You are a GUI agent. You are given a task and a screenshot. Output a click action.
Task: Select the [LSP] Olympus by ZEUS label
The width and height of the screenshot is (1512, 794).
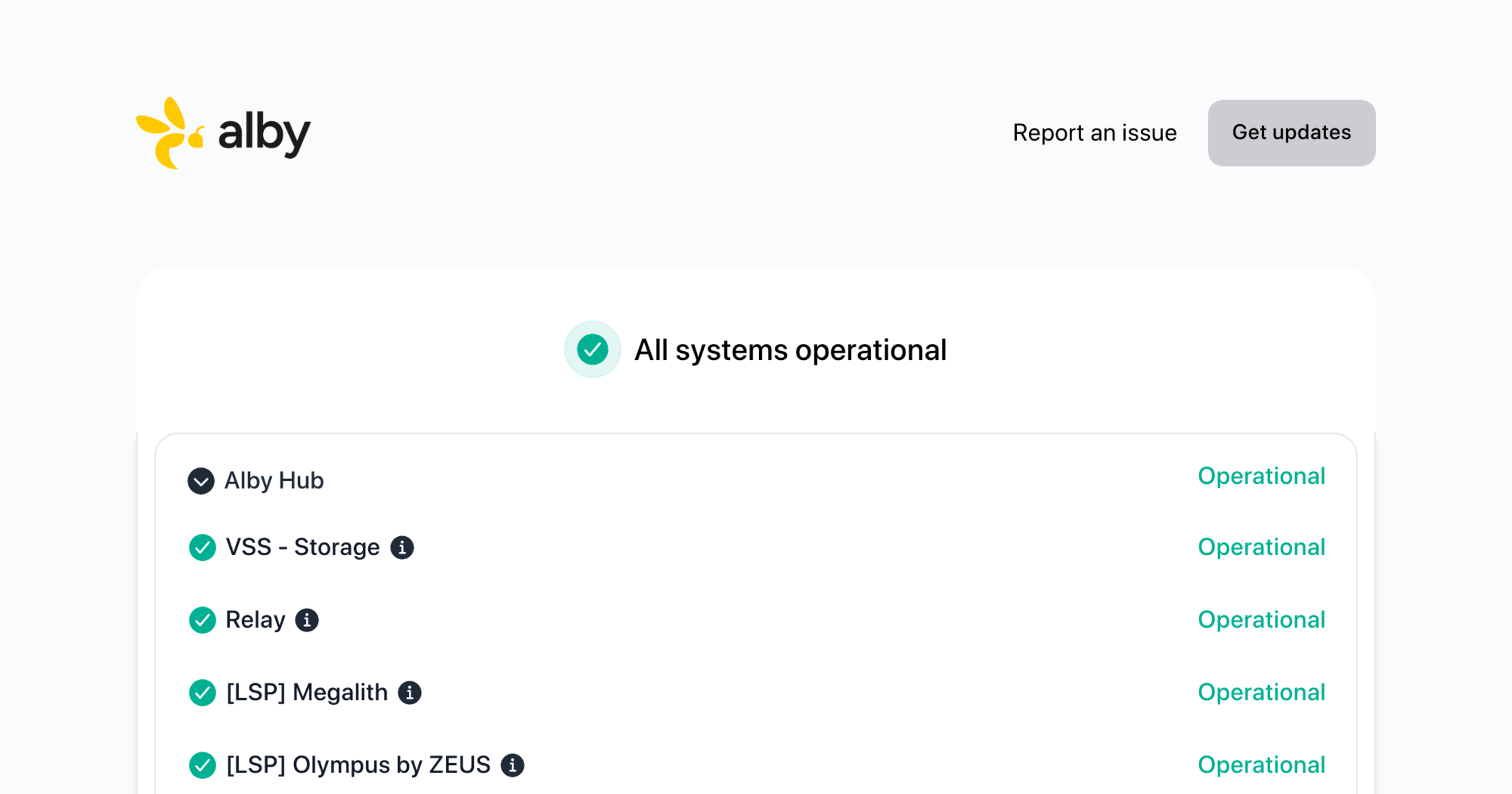coord(358,765)
